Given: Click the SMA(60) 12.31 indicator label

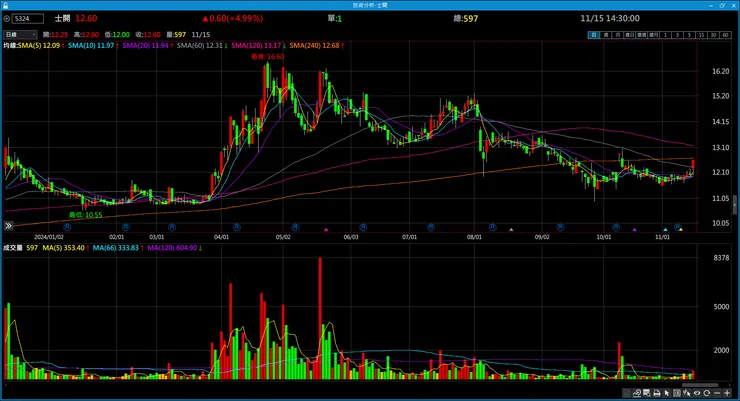Looking at the screenshot, I should click(200, 46).
